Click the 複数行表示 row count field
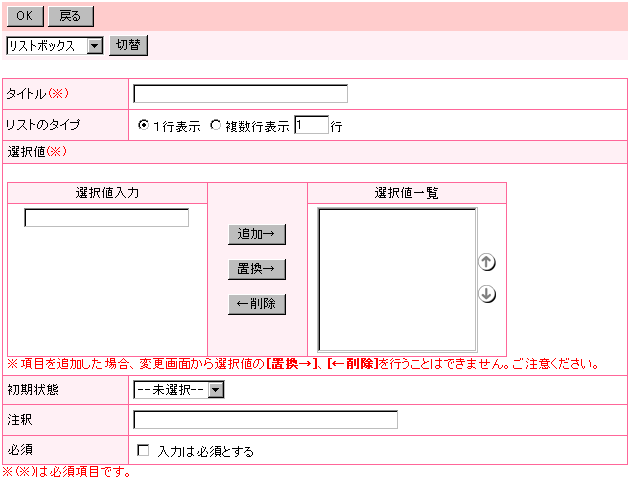The height and width of the screenshot is (478, 630). tap(311, 126)
